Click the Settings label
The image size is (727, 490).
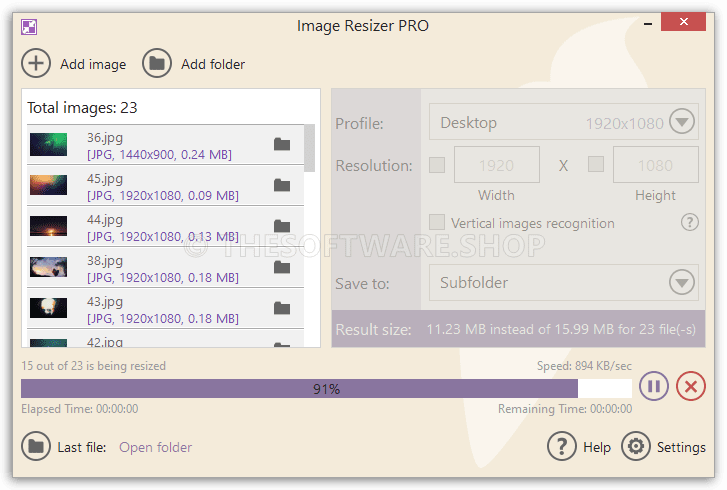coord(681,447)
